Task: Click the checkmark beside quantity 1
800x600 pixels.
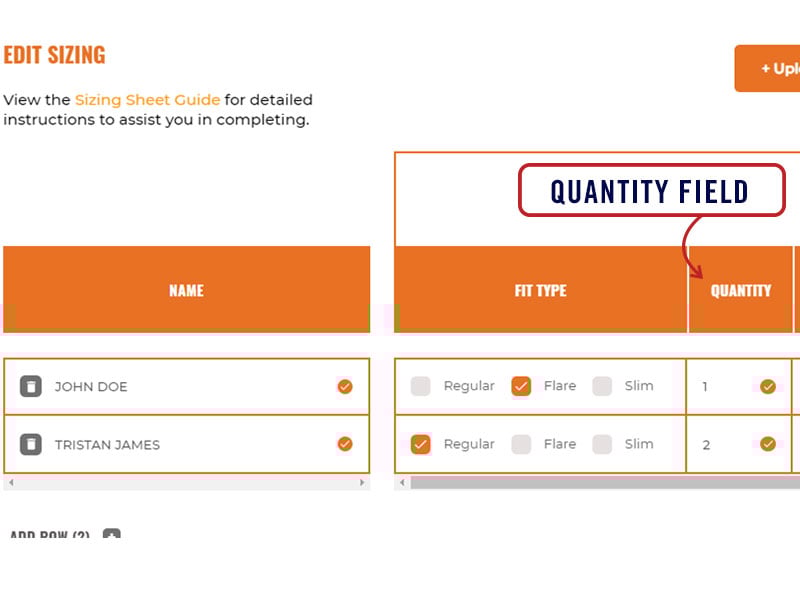Action: tap(767, 386)
